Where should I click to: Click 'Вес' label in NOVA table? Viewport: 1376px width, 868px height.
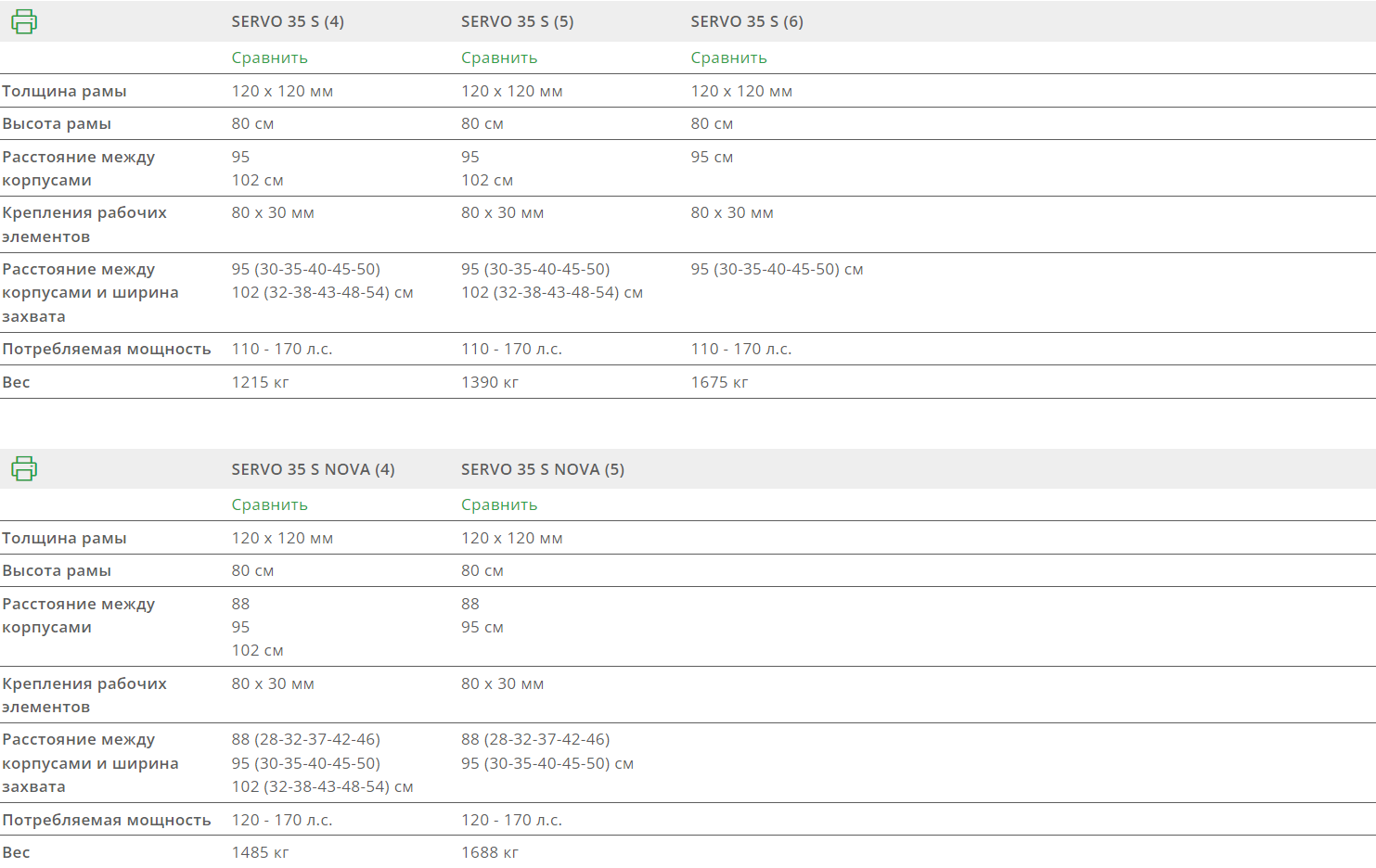pos(16,852)
